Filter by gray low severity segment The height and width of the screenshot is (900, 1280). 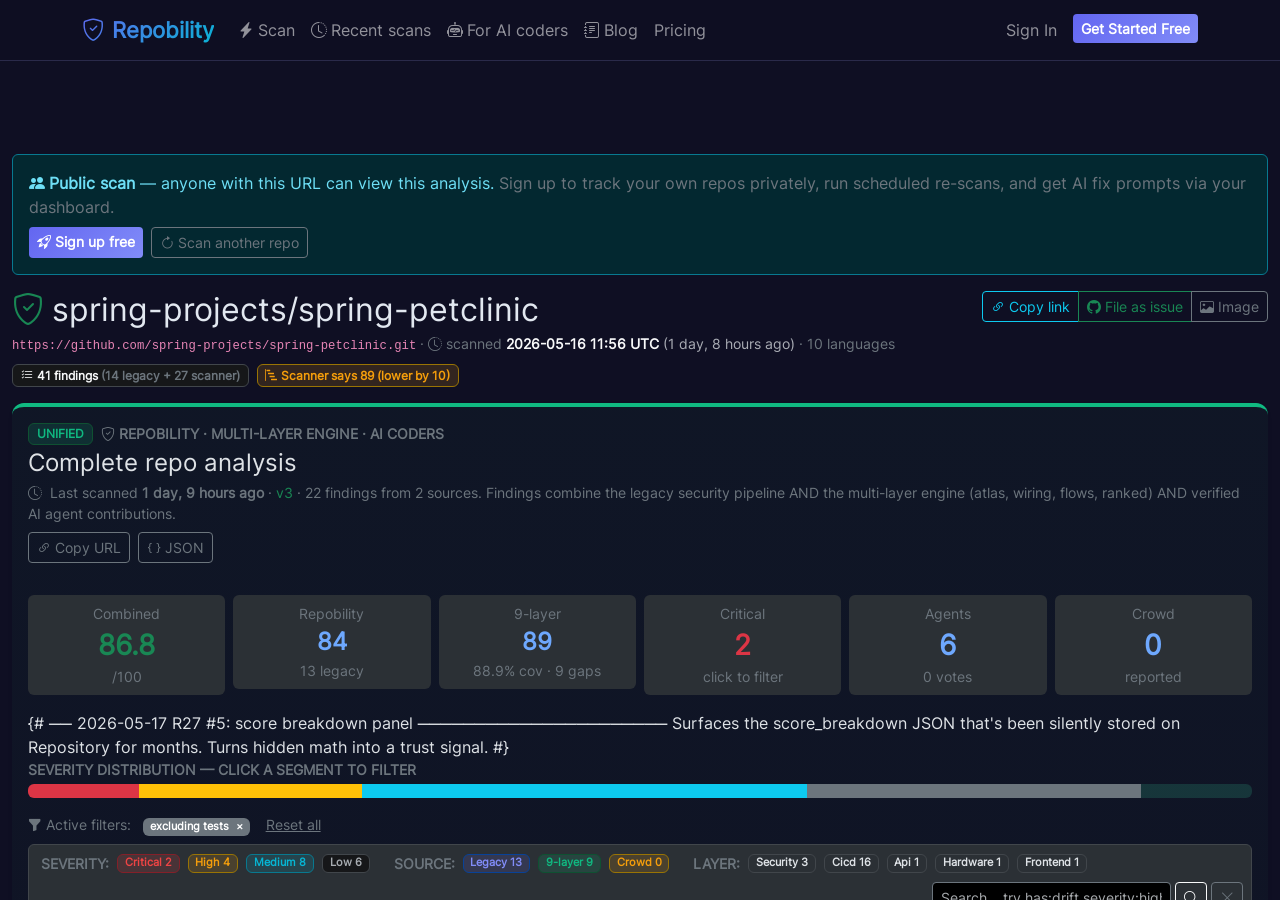pos(974,791)
